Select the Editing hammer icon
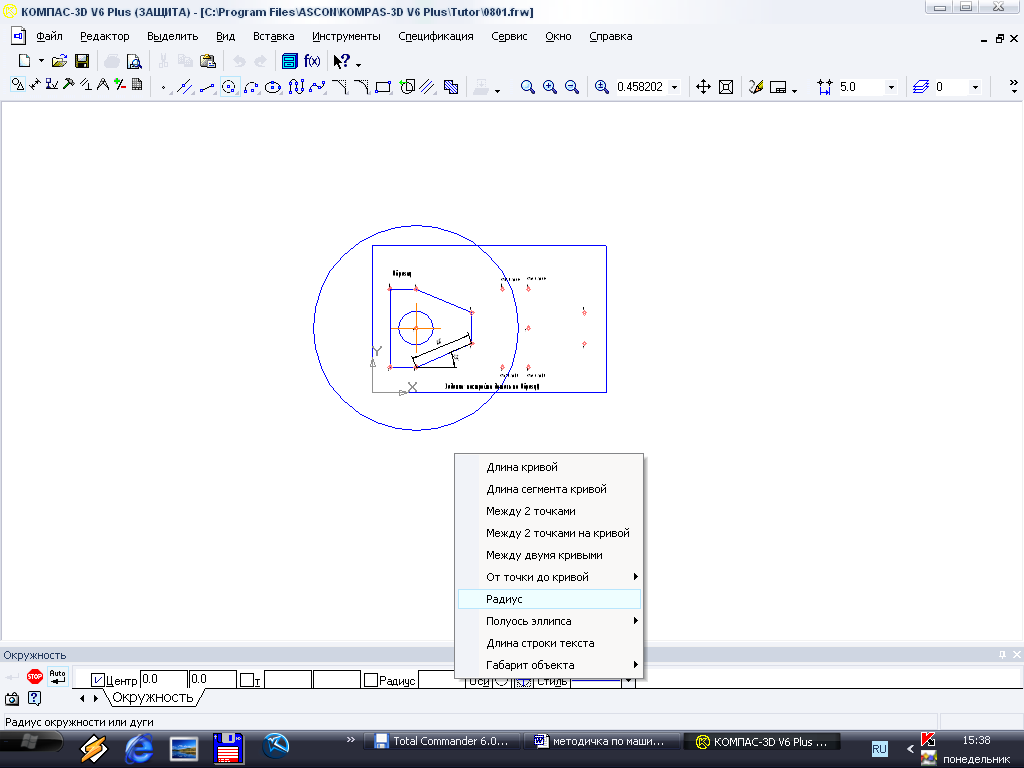This screenshot has height=768, width=1024. click(x=69, y=85)
